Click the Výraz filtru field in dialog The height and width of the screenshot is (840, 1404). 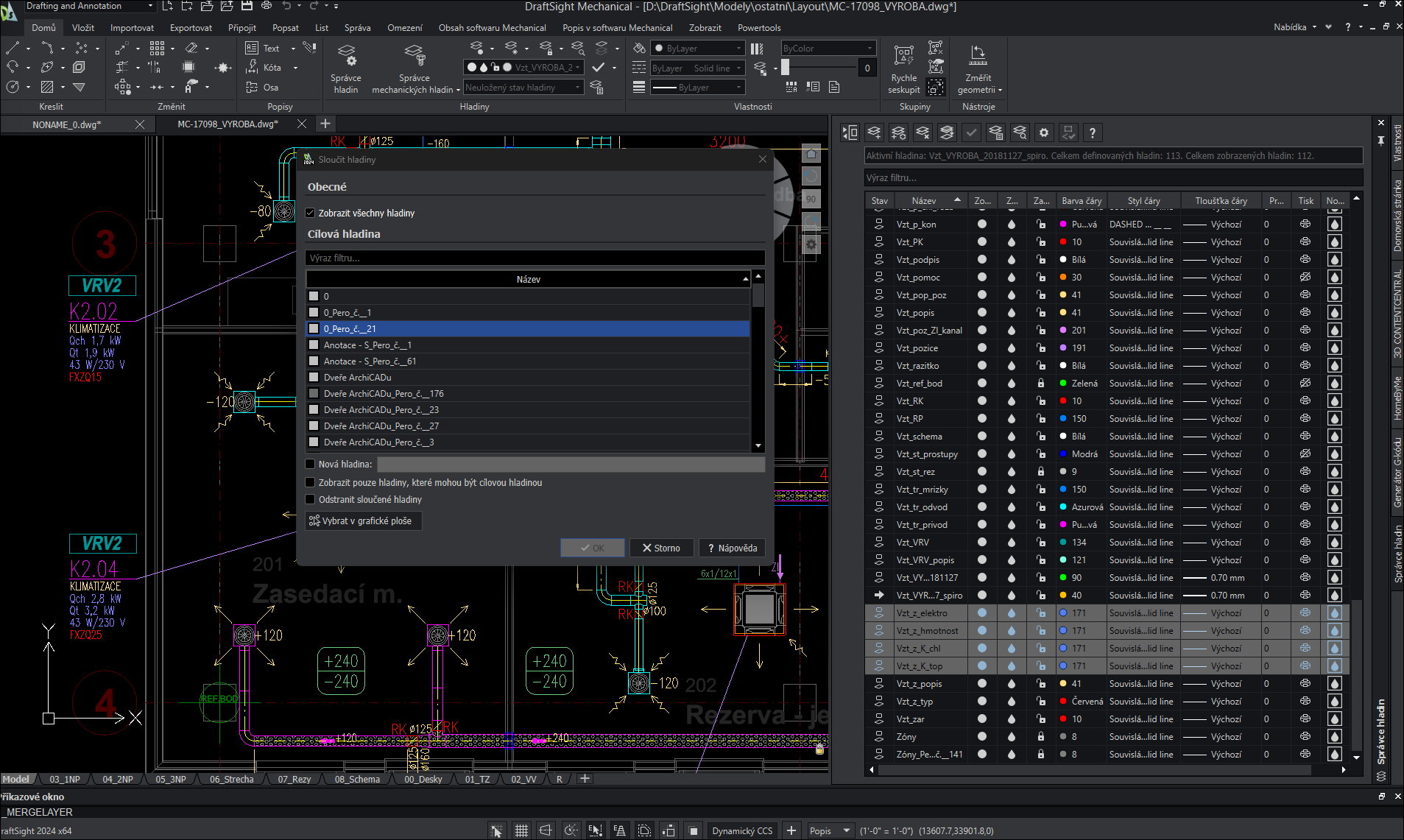[x=534, y=258]
